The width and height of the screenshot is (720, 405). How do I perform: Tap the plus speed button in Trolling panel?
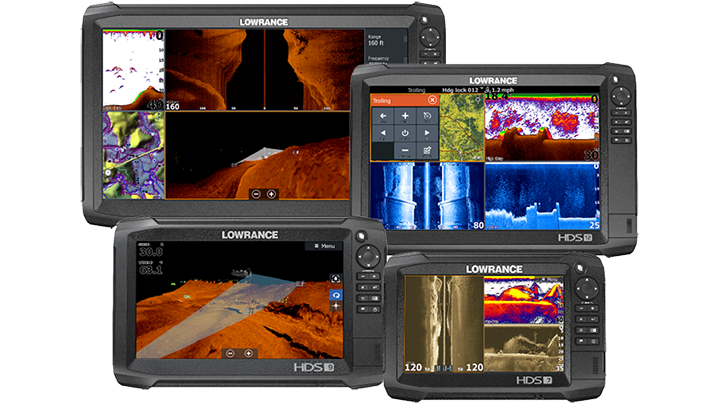405,116
